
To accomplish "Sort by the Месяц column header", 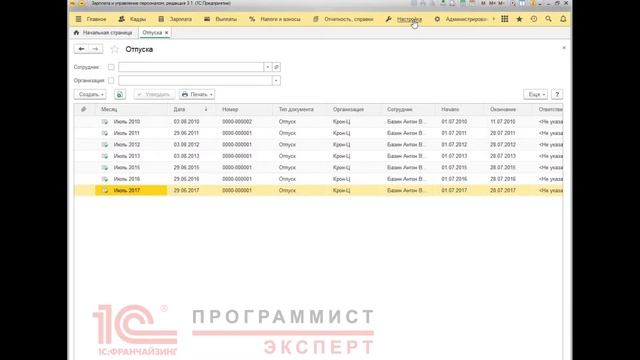I will click(x=131, y=109).
